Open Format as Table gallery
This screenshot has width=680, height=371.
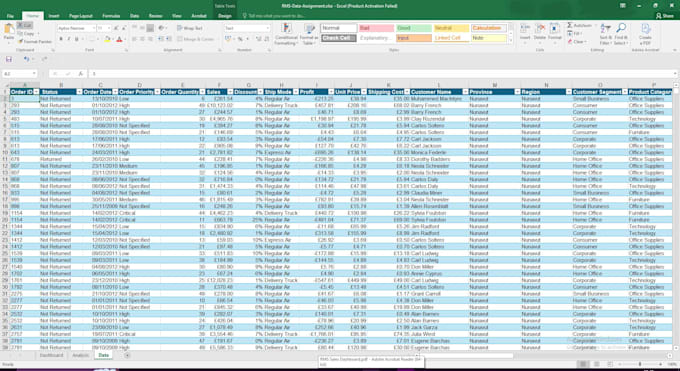pyautogui.click(x=308, y=34)
